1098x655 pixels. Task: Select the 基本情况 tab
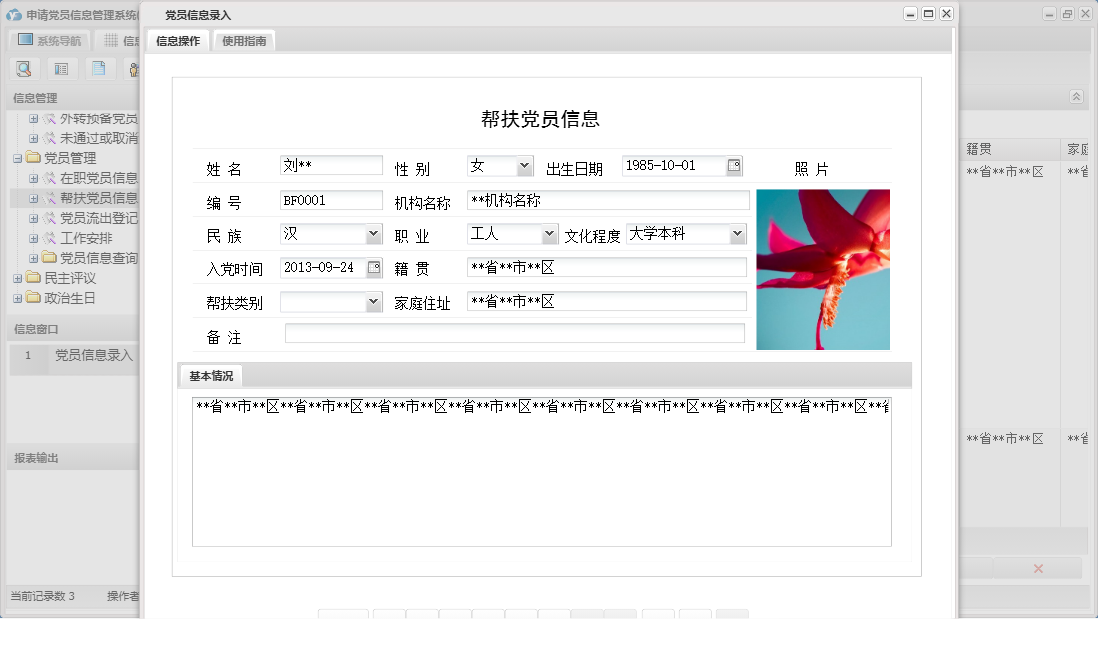click(209, 375)
